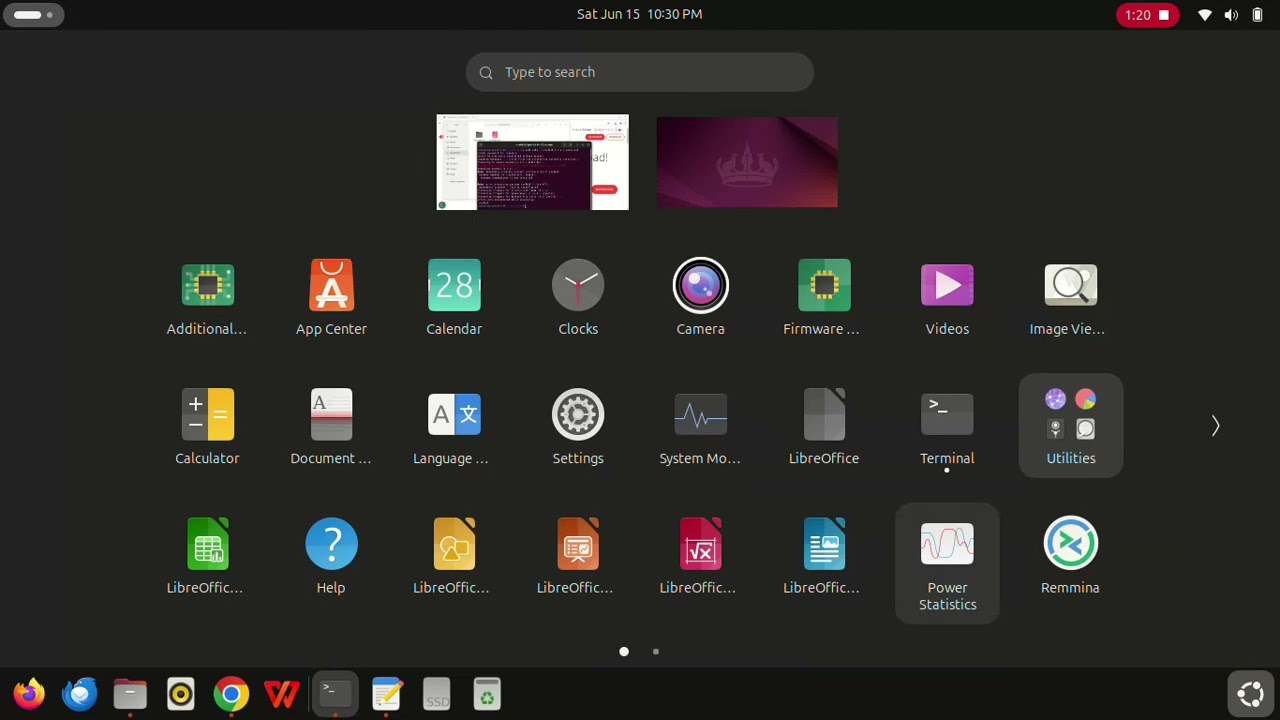
Task: Open Google Chrome from the dock
Action: (231, 694)
